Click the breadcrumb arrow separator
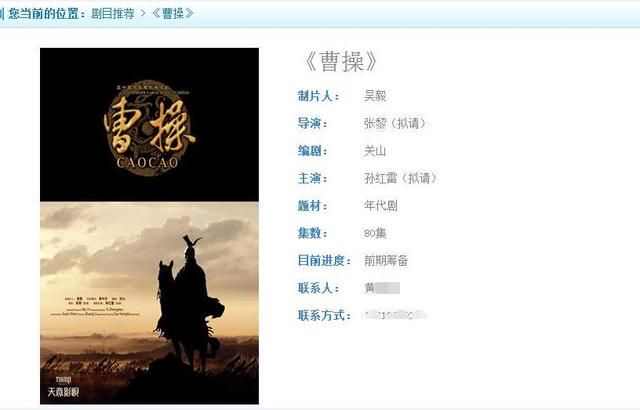The image size is (640, 410). [x=143, y=13]
